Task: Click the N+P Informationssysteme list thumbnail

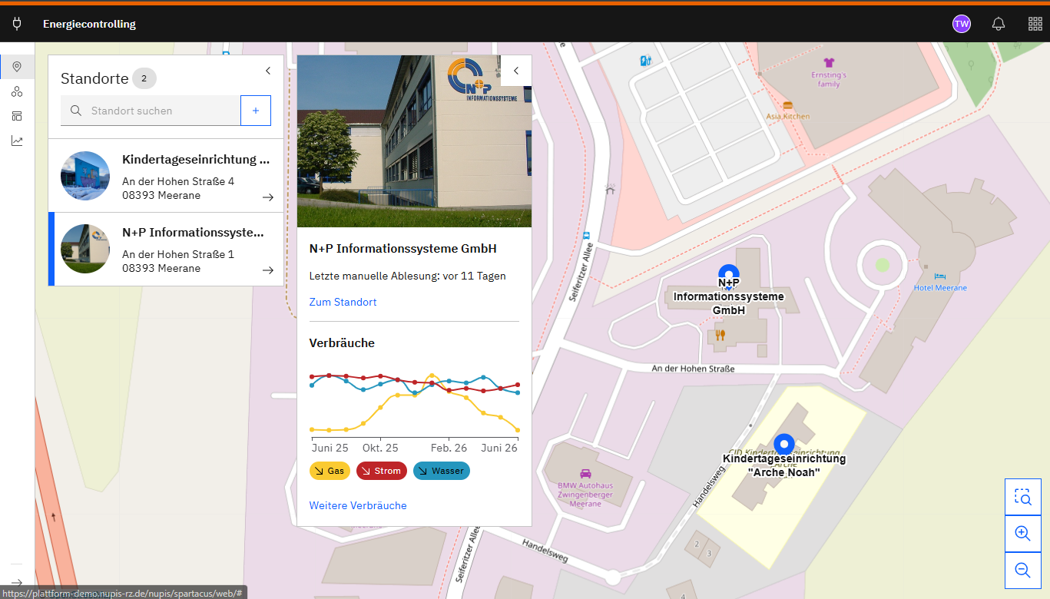Action: pyautogui.click(x=85, y=249)
